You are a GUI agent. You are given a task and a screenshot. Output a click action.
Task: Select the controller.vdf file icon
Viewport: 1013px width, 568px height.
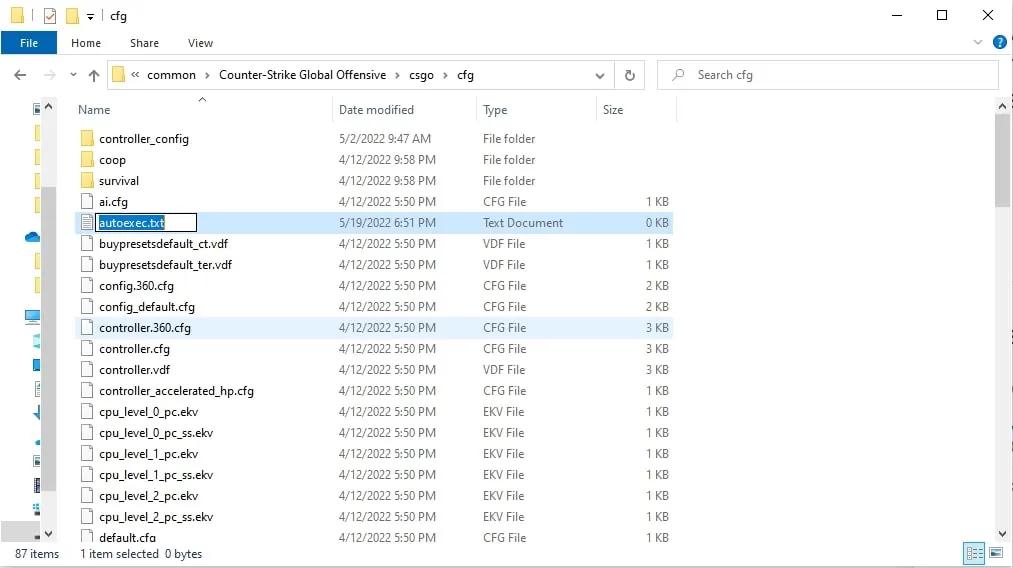87,370
